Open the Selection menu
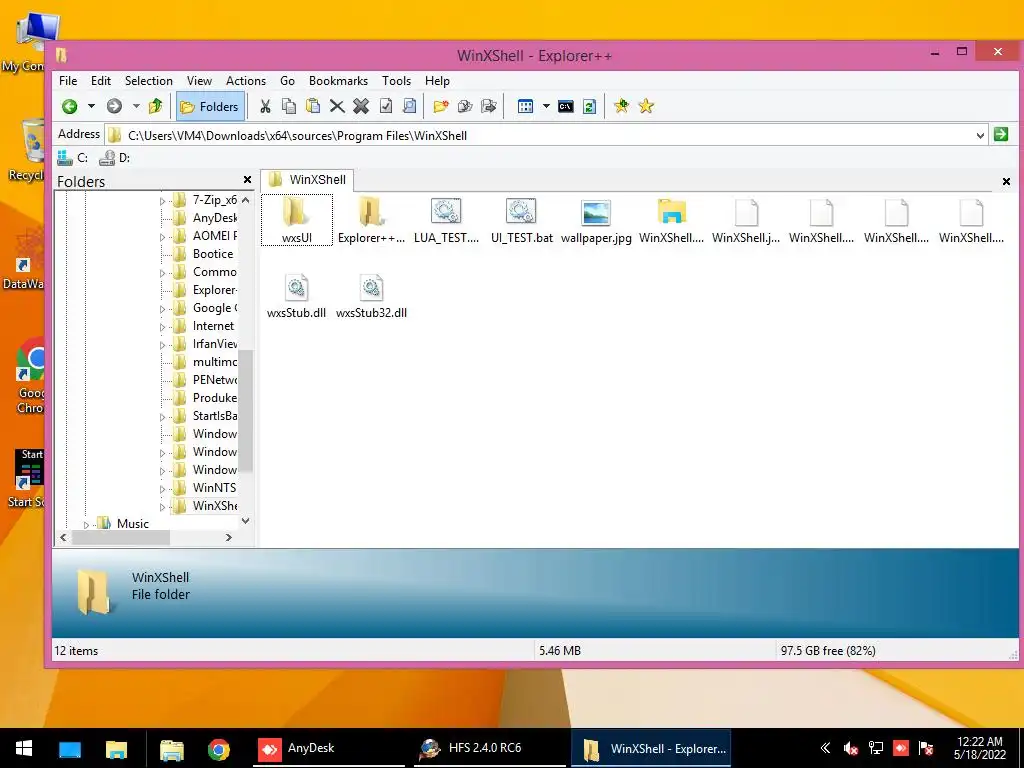This screenshot has height=768, width=1024. [x=149, y=81]
